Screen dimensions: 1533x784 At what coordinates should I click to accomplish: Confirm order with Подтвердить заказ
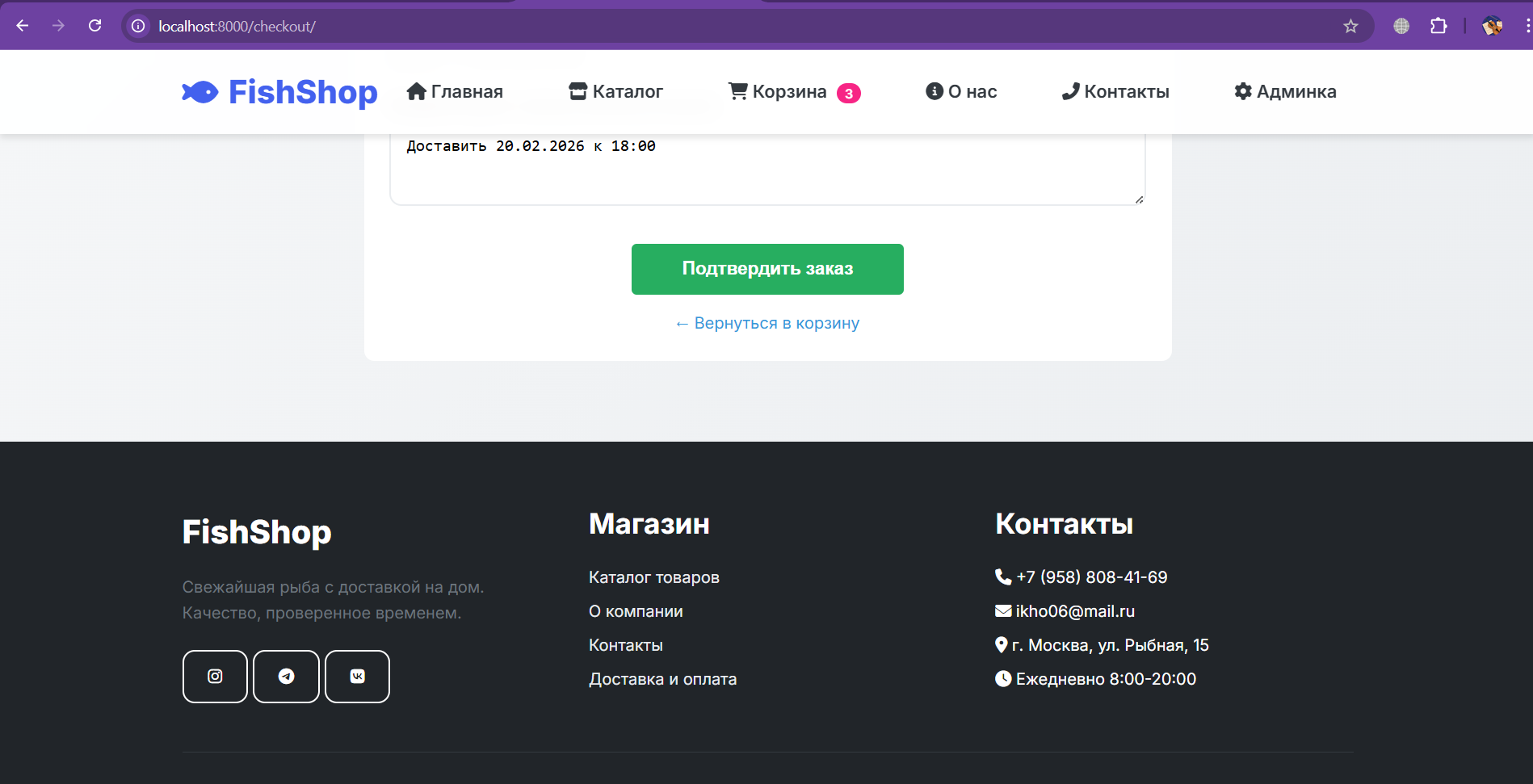click(766, 269)
